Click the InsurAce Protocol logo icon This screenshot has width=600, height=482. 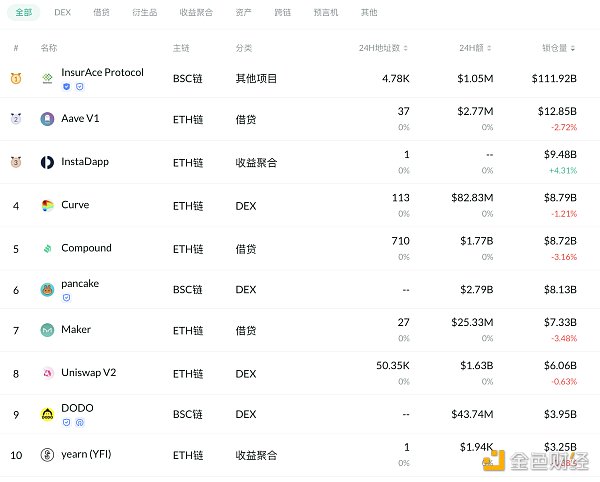click(x=47, y=78)
